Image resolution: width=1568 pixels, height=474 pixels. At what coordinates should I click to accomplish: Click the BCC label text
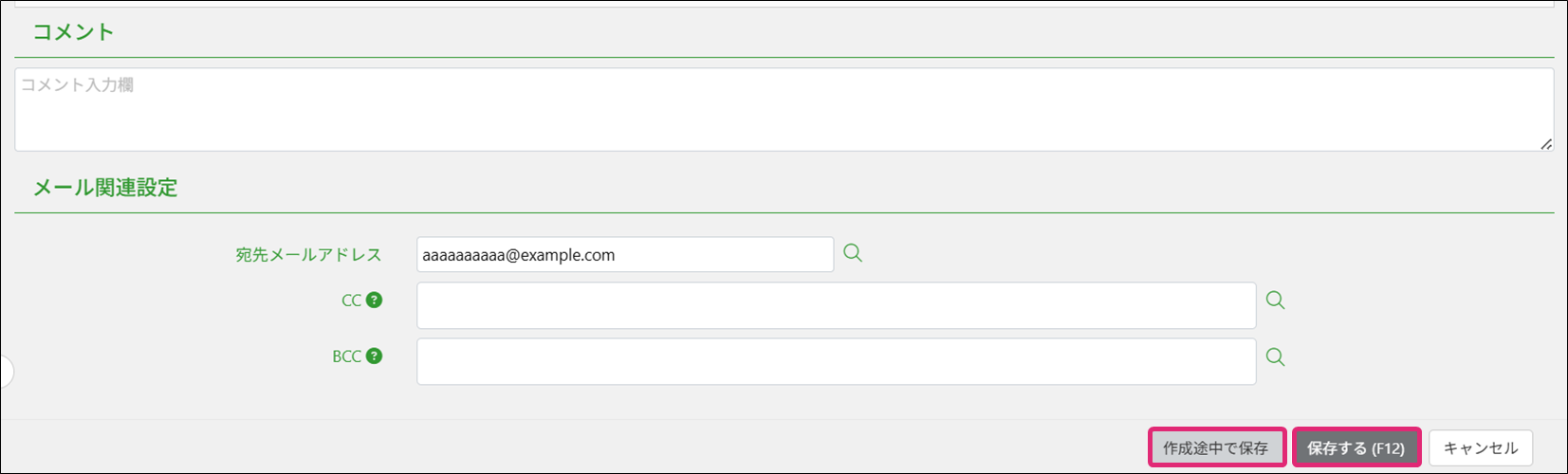[346, 356]
